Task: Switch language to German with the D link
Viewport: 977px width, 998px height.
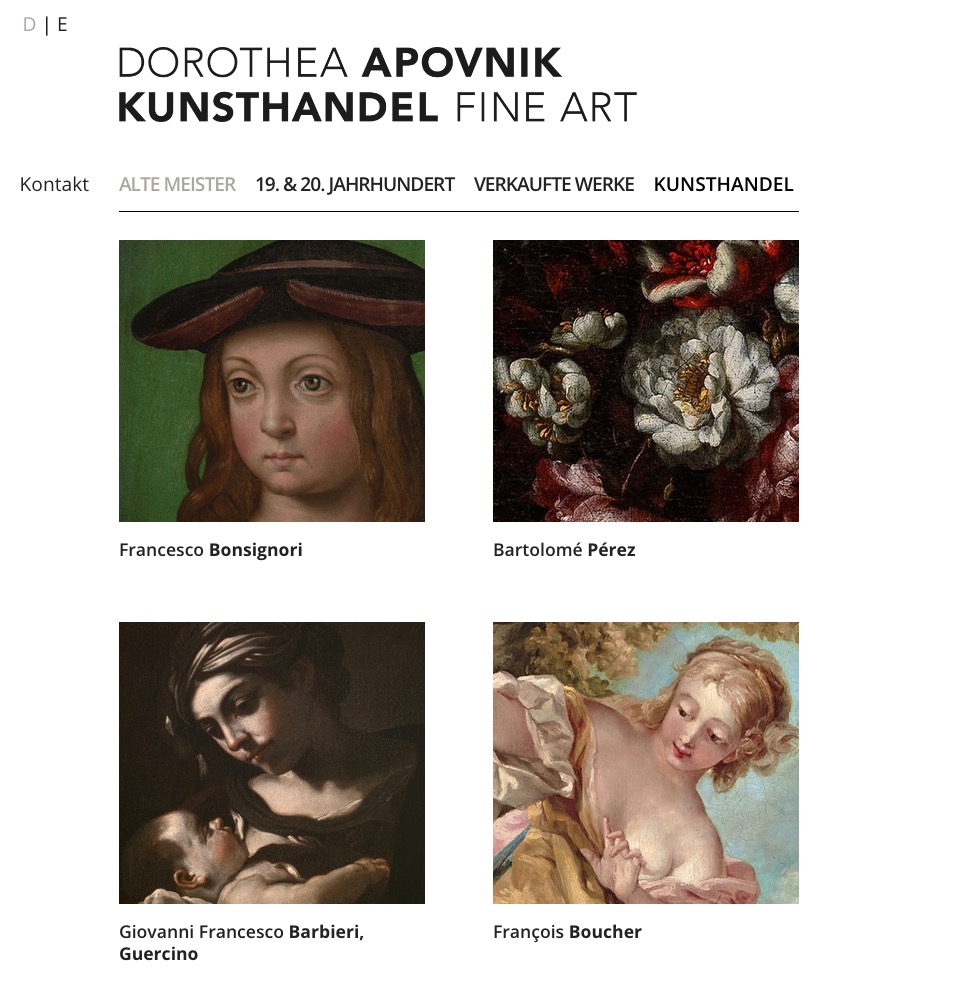Action: (29, 25)
